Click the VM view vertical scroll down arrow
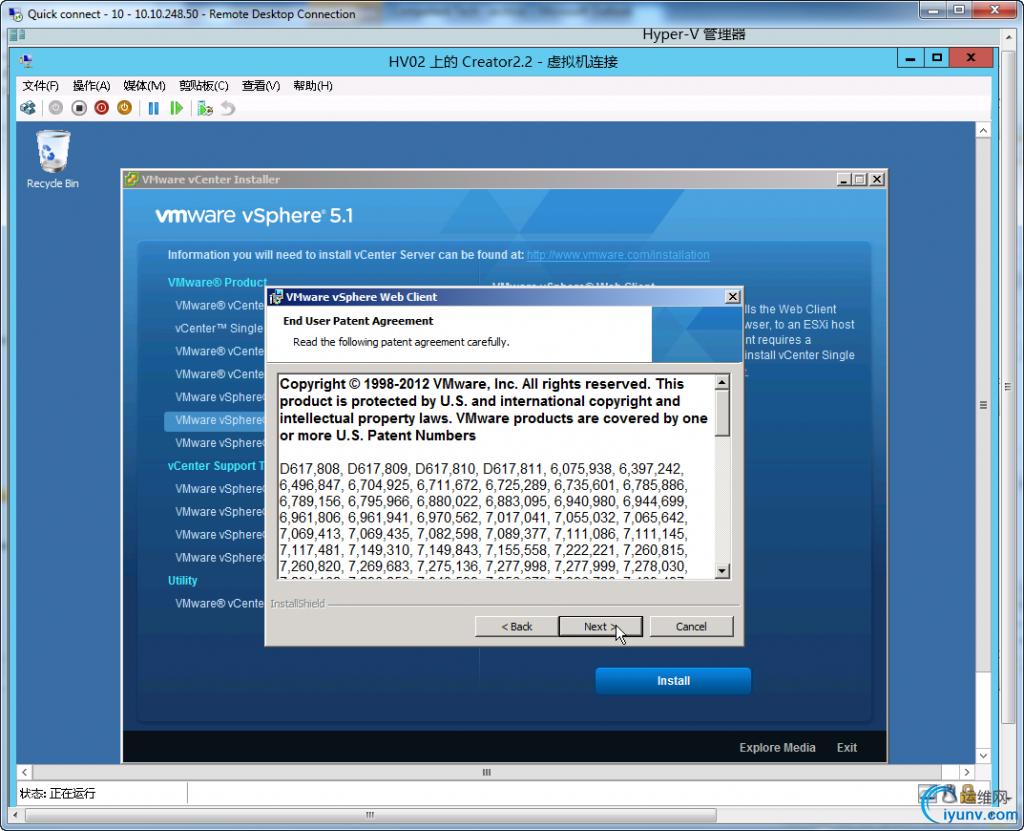 pos(984,756)
